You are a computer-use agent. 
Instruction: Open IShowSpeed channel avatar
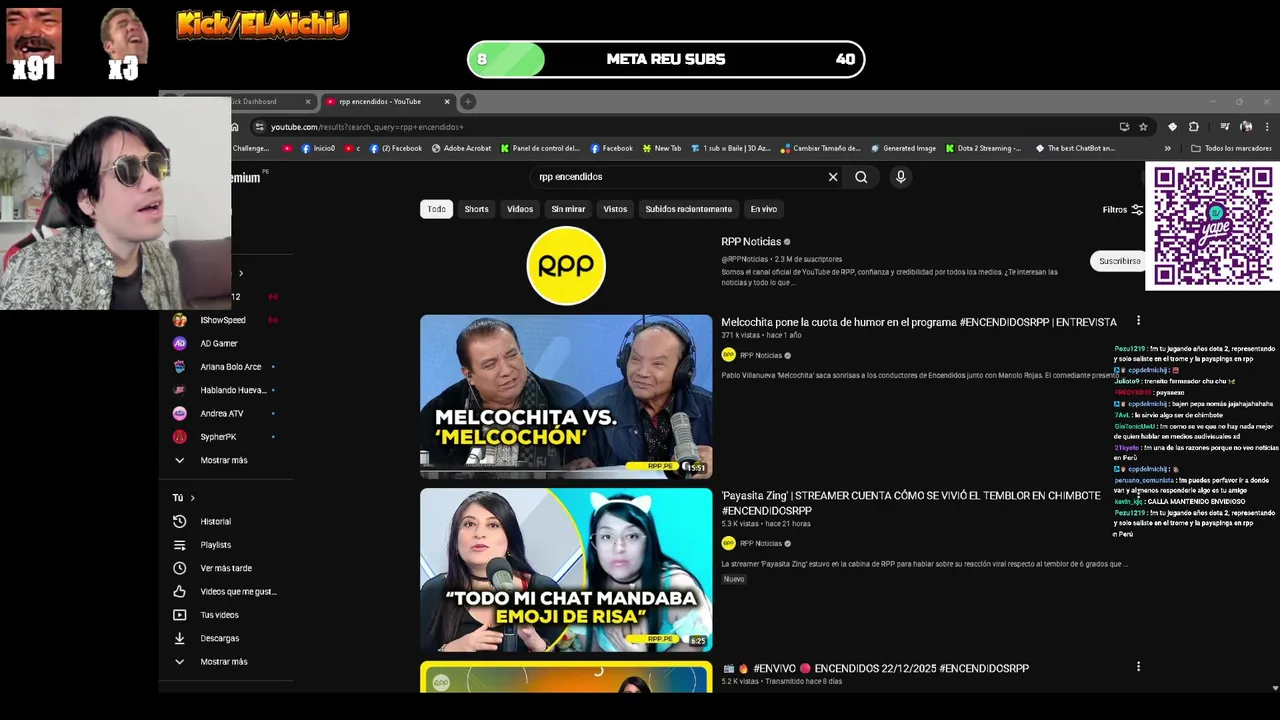180,320
